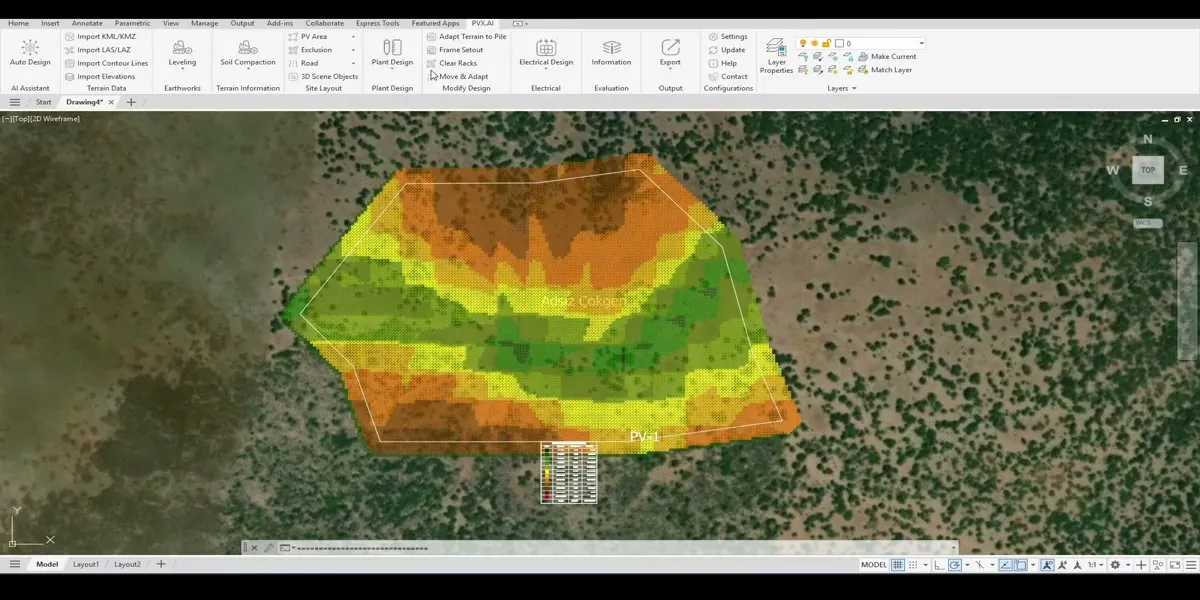Toggle the drawing grid display in status bar
Screen dimensions: 1200x600
898,565
